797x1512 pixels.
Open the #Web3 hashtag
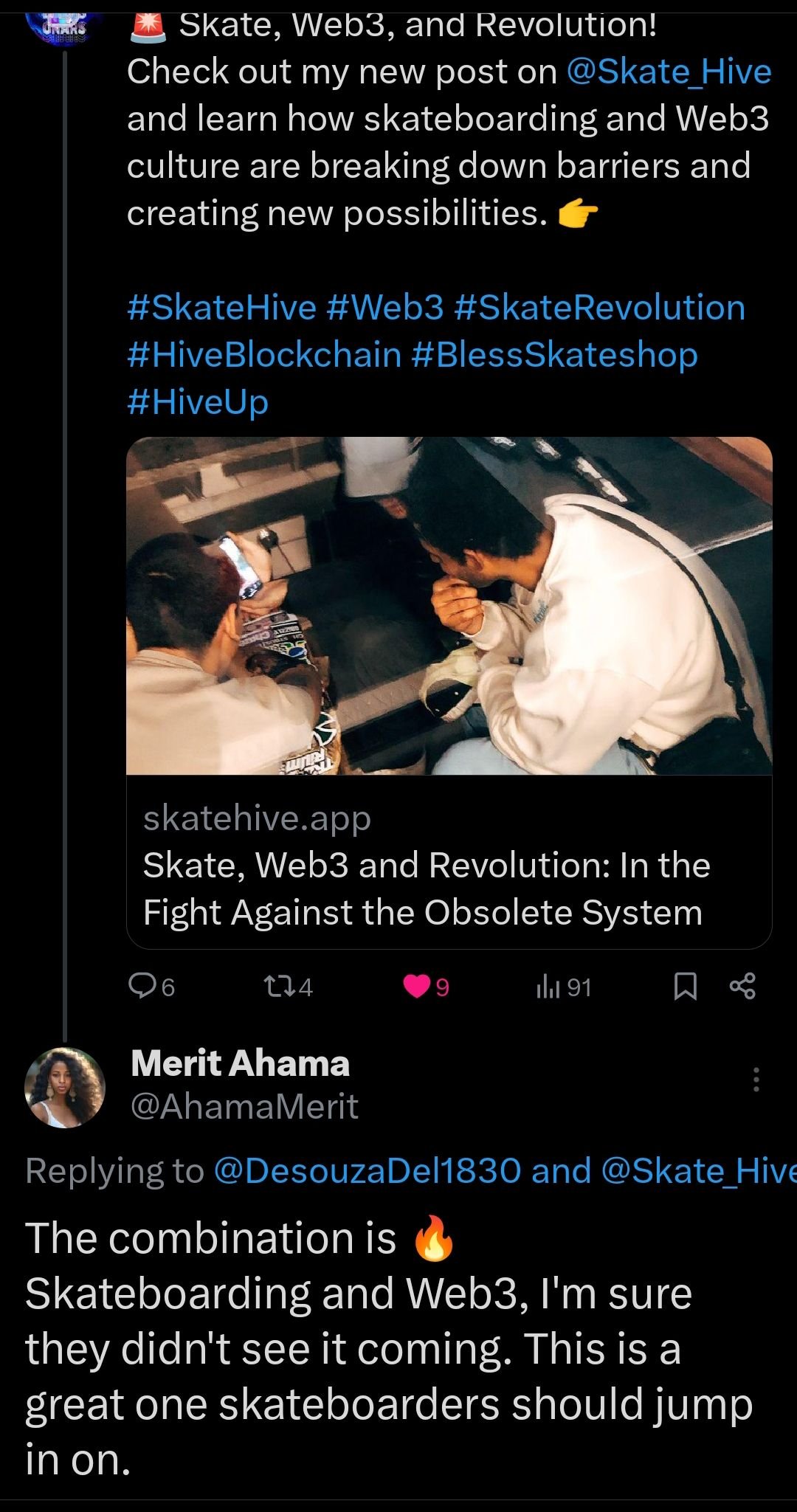(x=384, y=308)
